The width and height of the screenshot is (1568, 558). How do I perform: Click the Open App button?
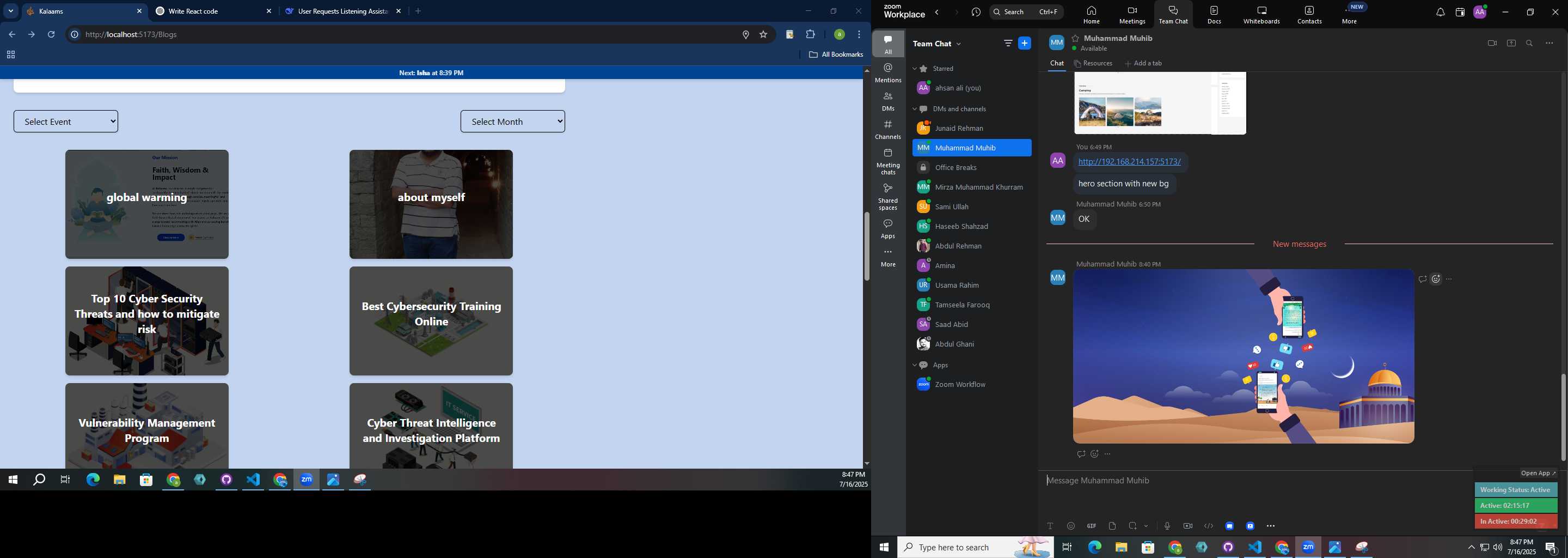pyautogui.click(x=1538, y=474)
